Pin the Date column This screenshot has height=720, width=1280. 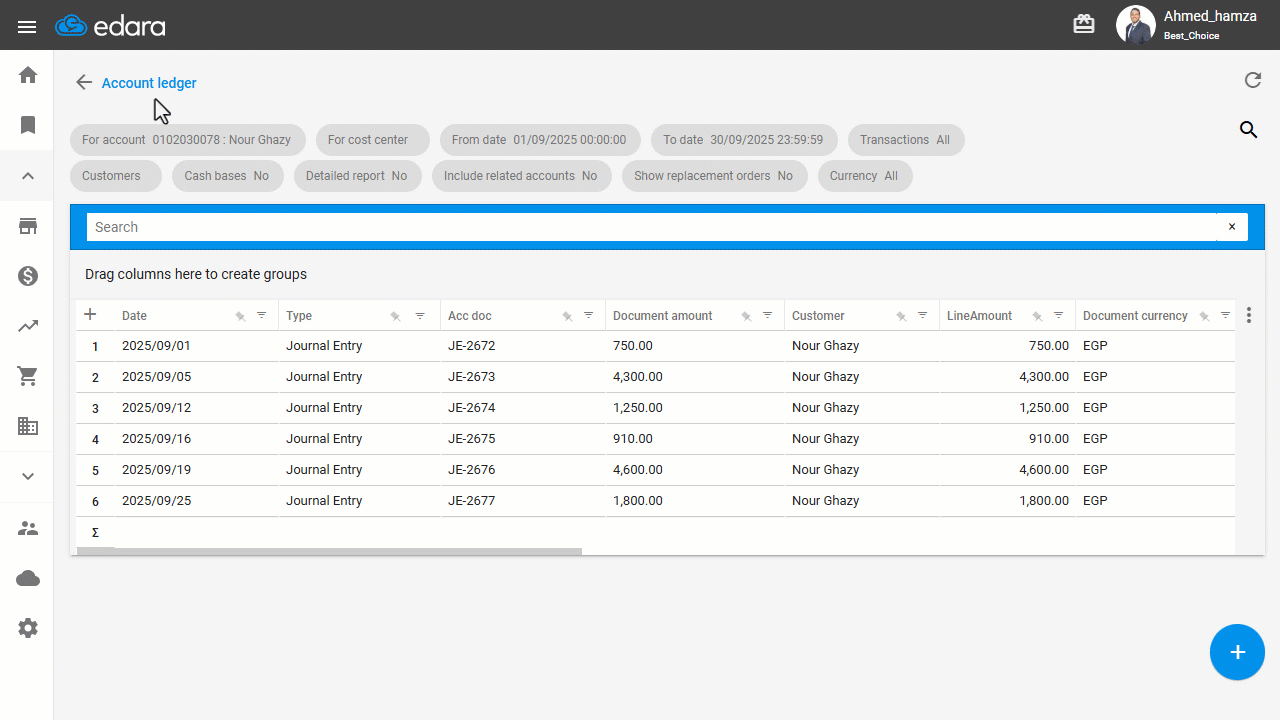[240, 316]
